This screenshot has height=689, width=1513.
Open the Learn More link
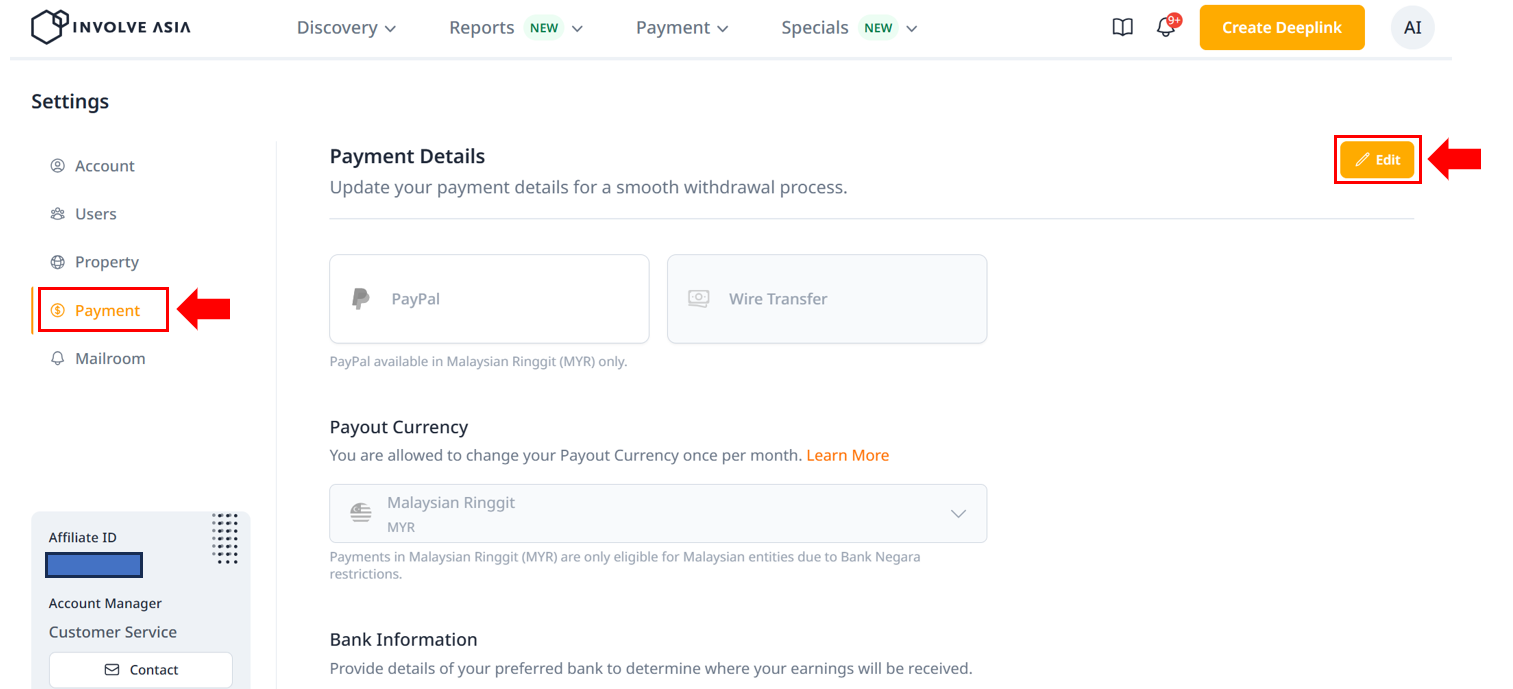[x=847, y=455]
